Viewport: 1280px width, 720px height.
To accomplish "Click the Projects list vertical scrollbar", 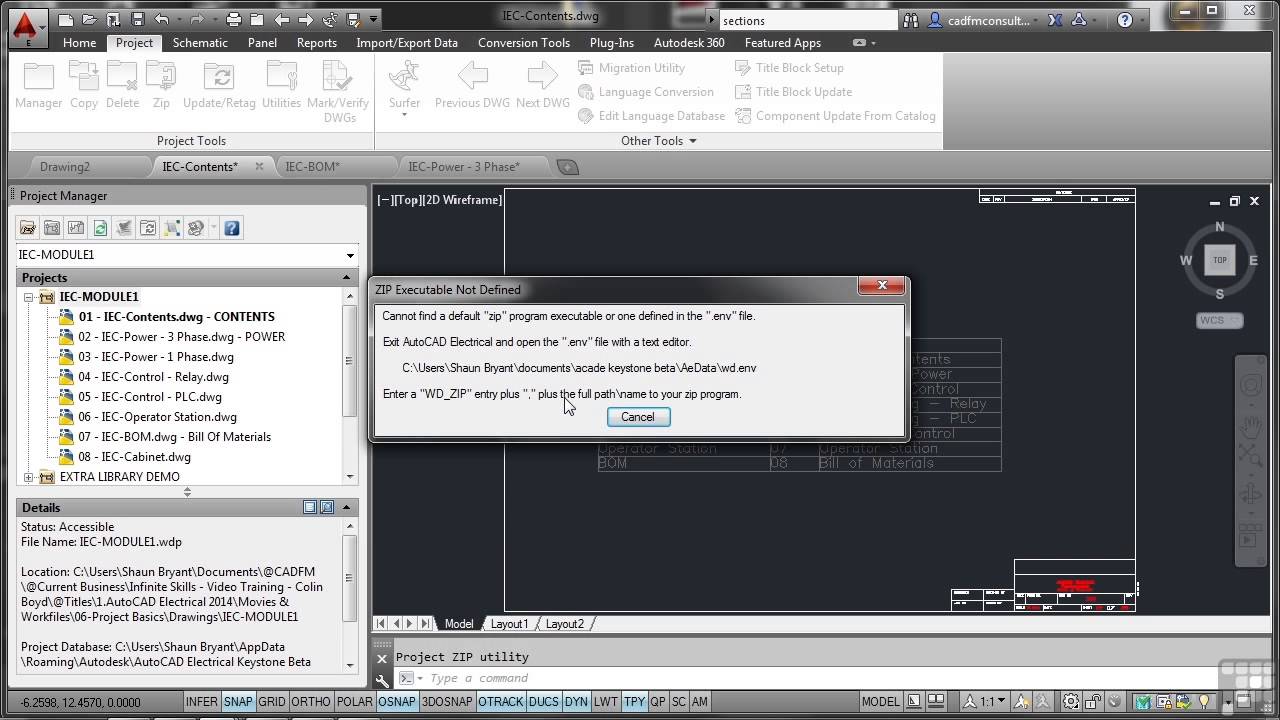I will pos(349,387).
